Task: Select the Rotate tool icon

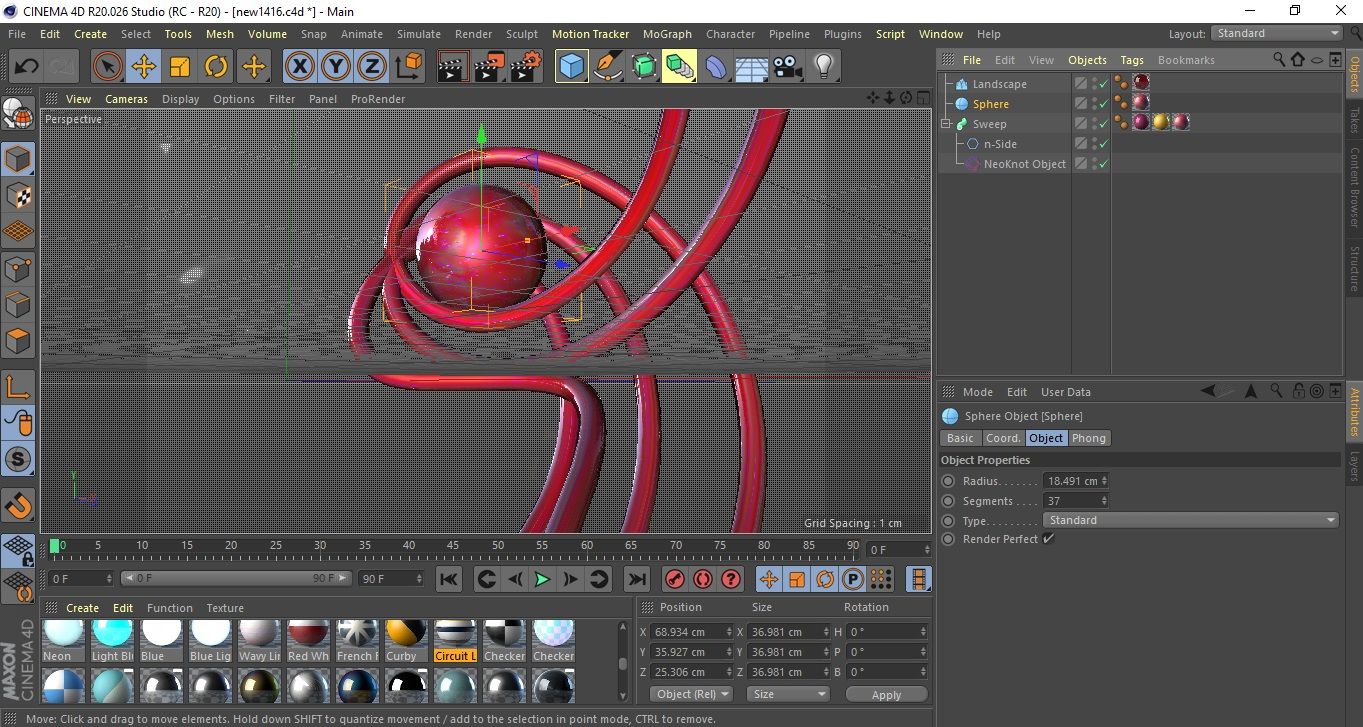Action: pyautogui.click(x=216, y=67)
